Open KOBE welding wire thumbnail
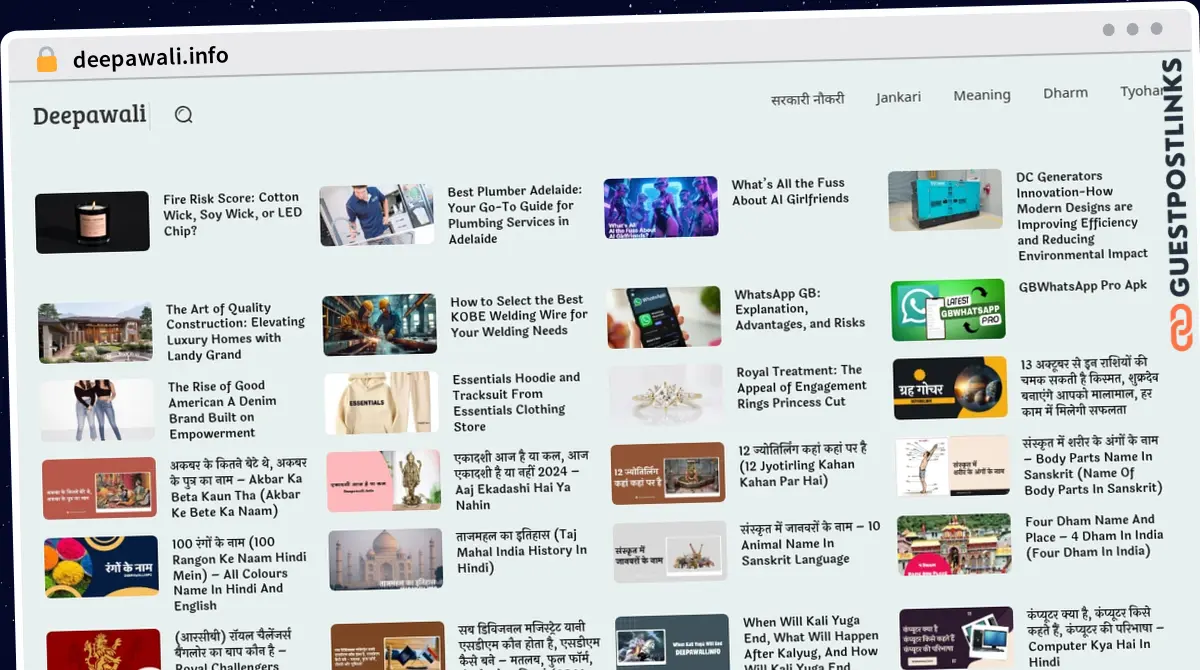 pos(380,324)
